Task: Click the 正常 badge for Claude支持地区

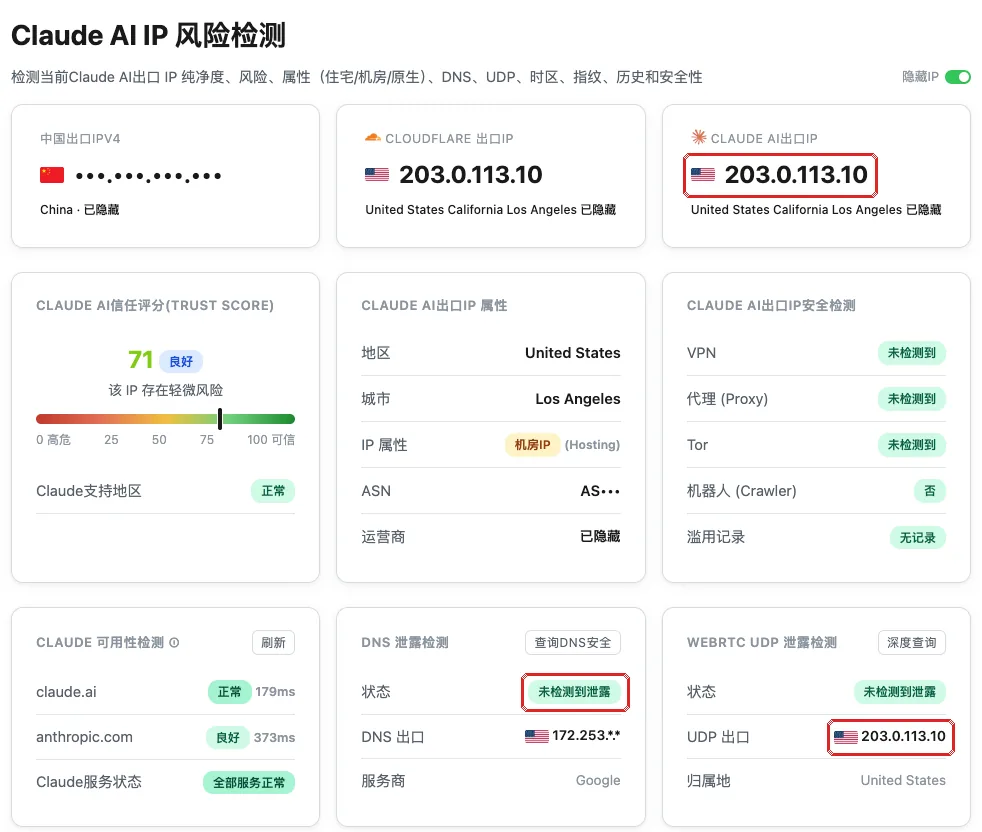Action: click(x=273, y=491)
